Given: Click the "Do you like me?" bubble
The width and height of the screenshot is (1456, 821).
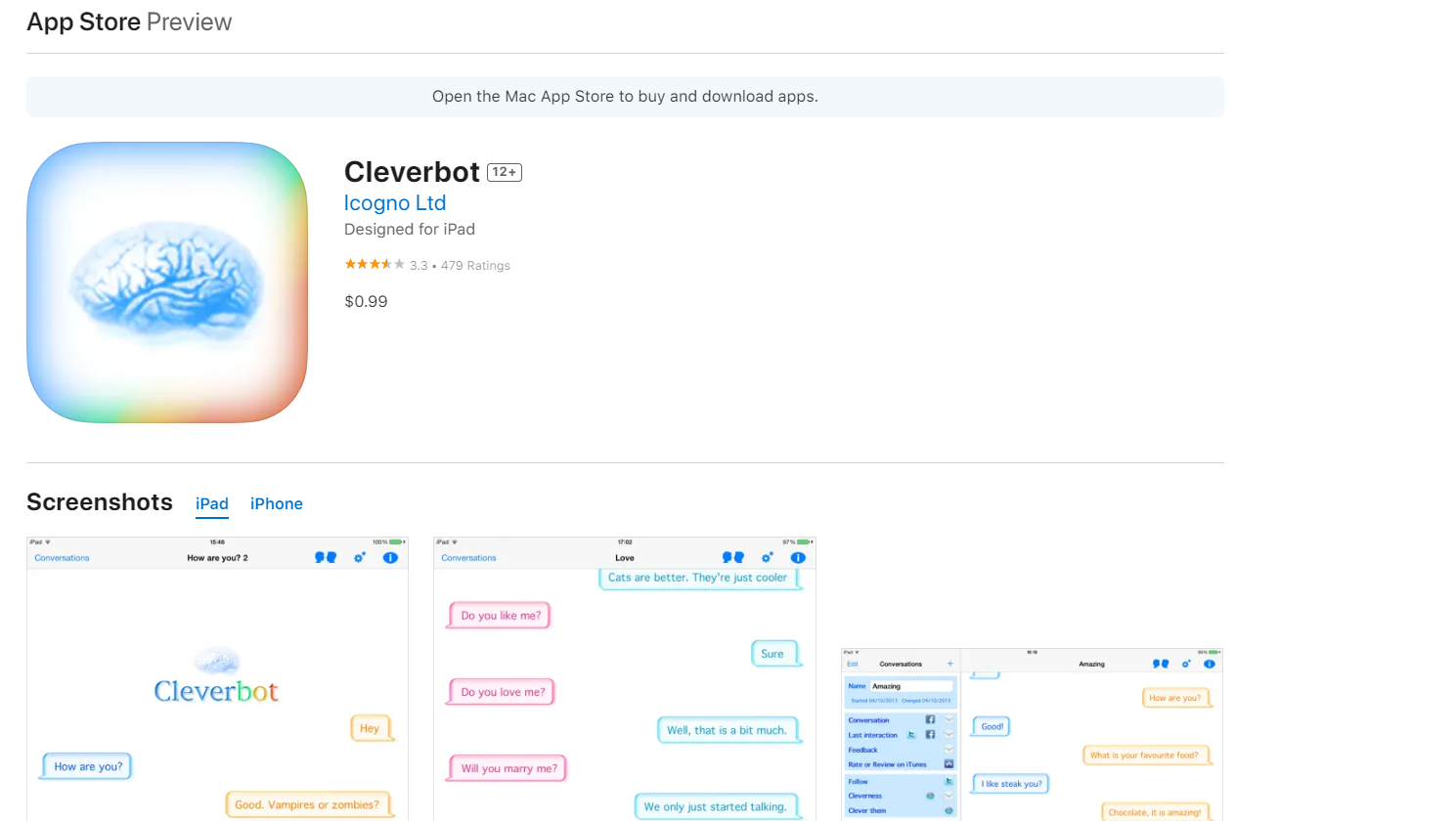Looking at the screenshot, I should pyautogui.click(x=500, y=616).
